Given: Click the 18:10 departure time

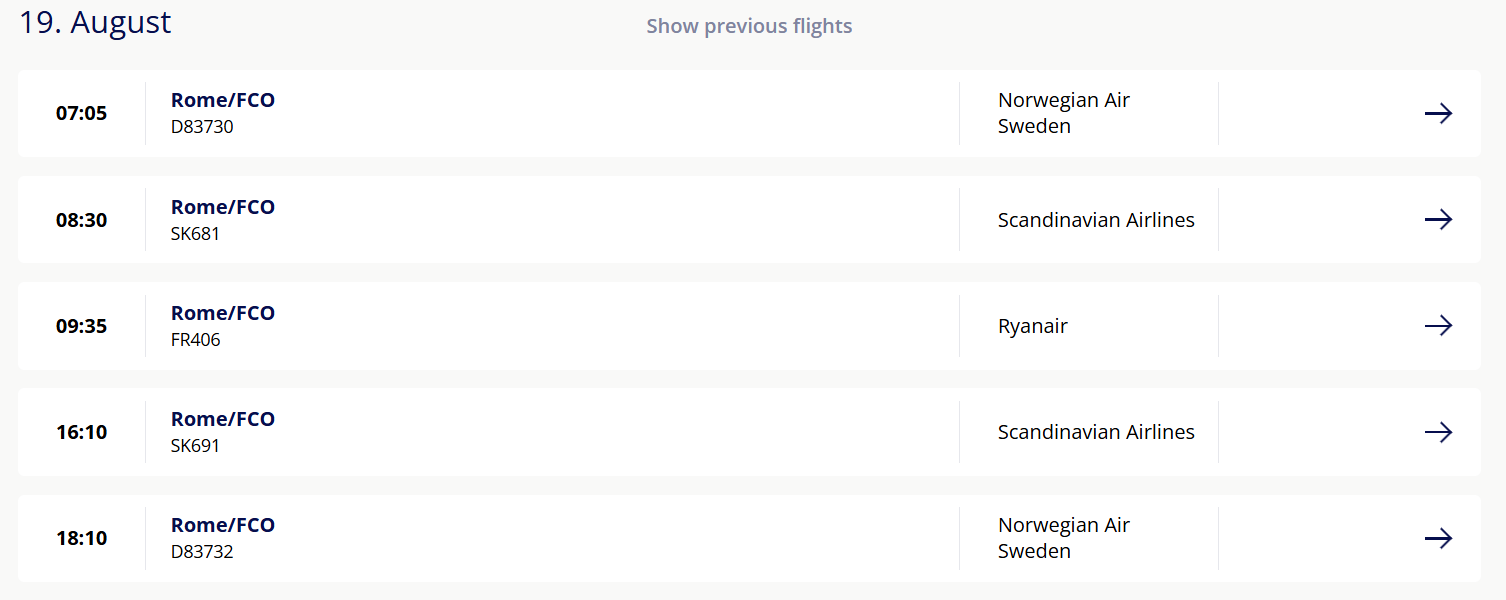Looking at the screenshot, I should click(81, 538).
